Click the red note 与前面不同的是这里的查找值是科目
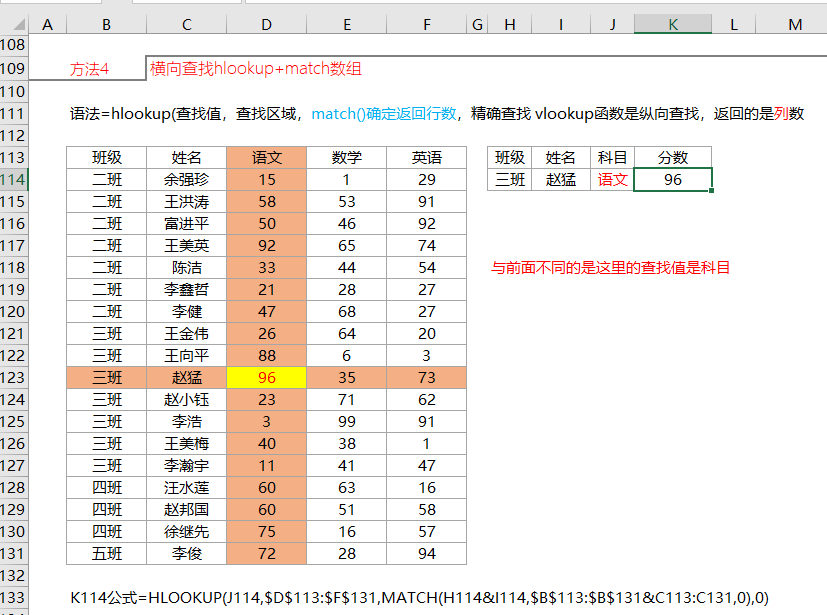827x615 pixels. tap(610, 268)
